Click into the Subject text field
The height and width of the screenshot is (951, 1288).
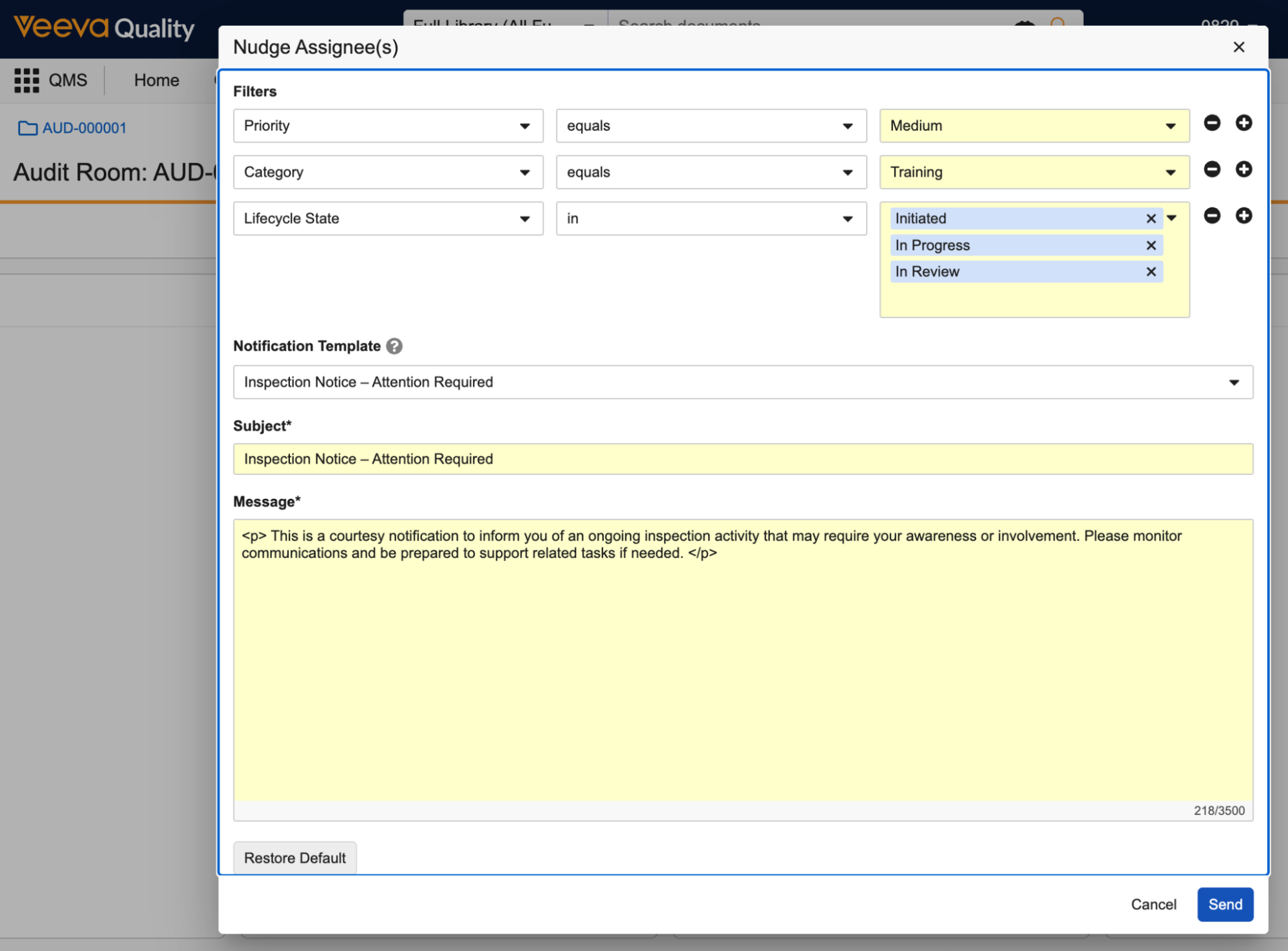(x=742, y=459)
